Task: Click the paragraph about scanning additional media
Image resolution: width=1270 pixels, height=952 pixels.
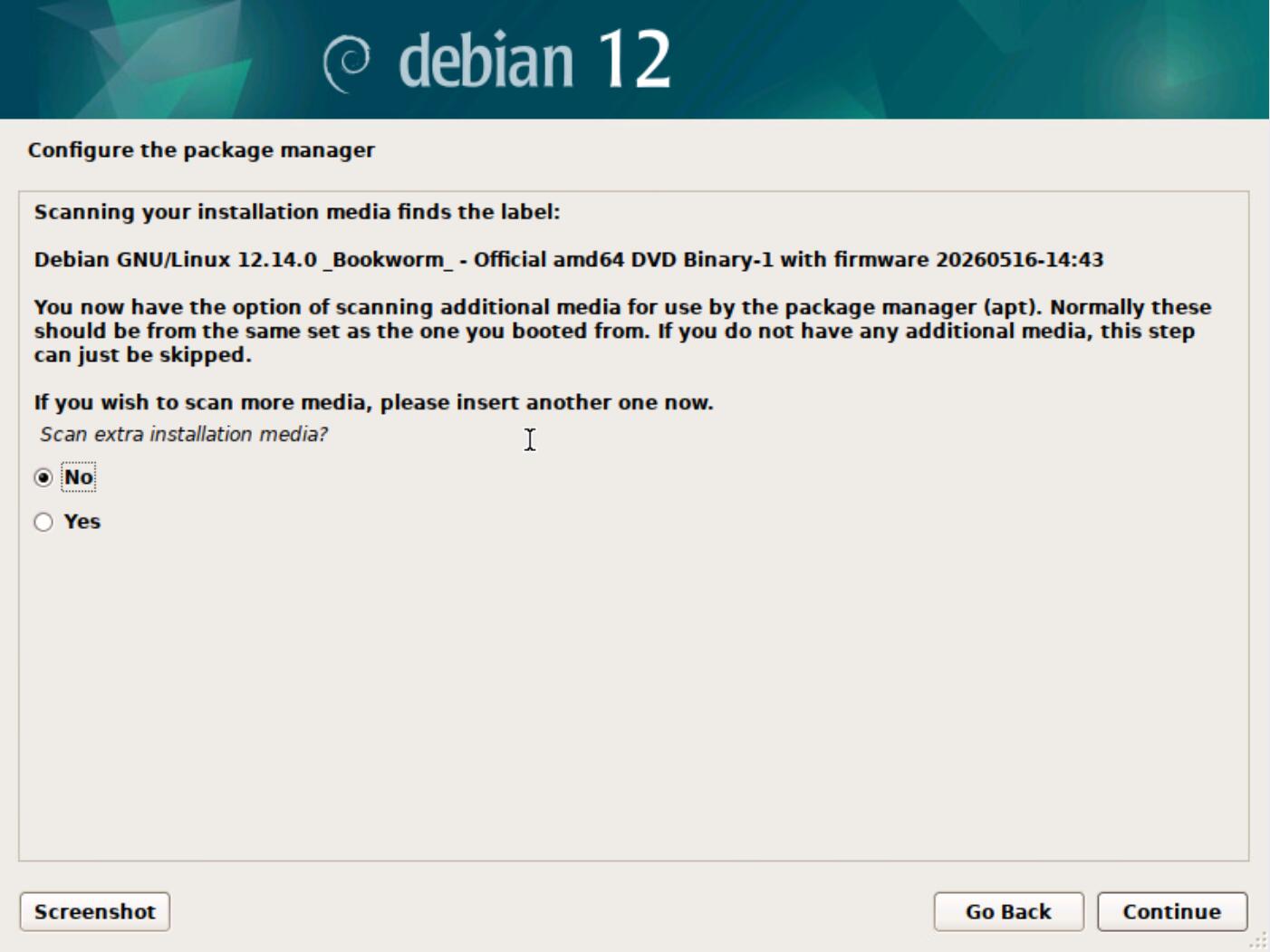Action: 623,331
